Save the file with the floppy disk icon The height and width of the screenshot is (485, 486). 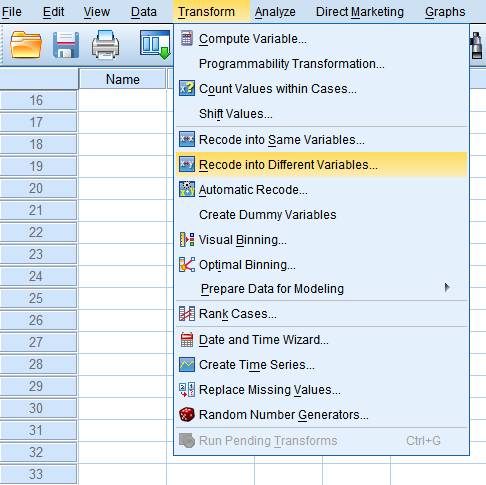pyautogui.click(x=66, y=45)
